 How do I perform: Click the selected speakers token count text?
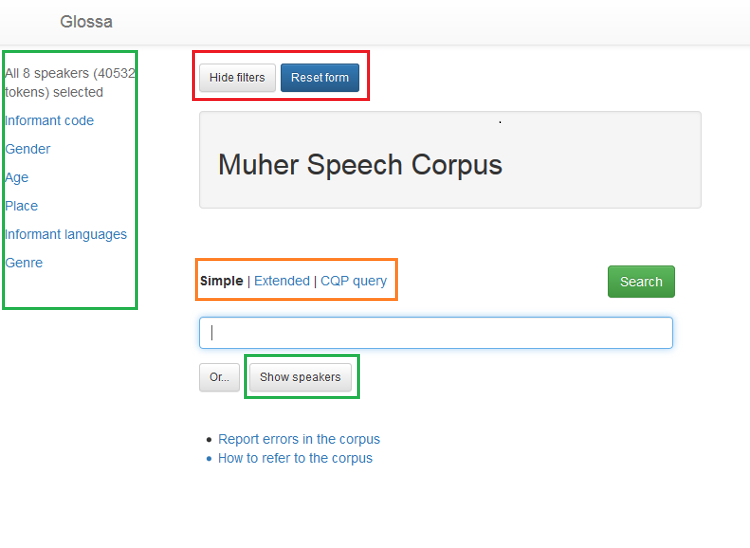pos(70,82)
